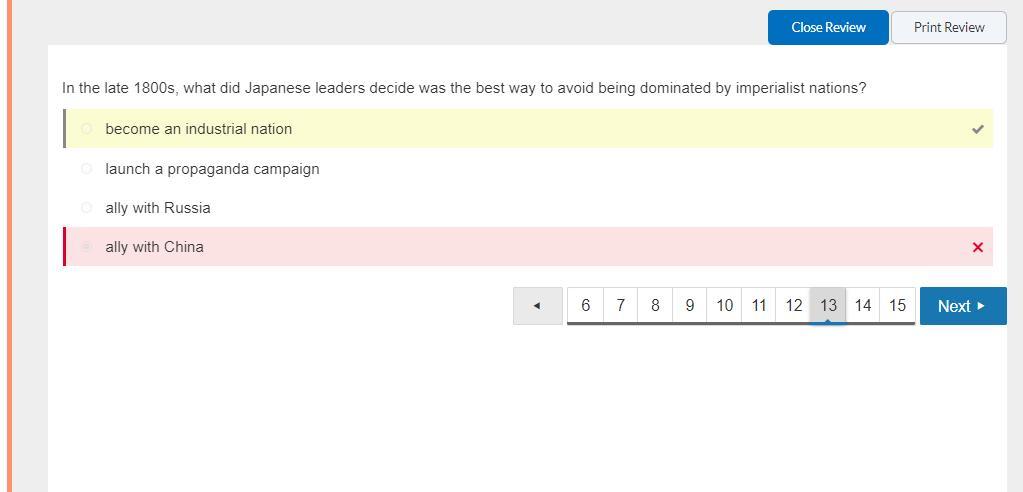Go to question 6
This screenshot has width=1023, height=492.
(585, 306)
